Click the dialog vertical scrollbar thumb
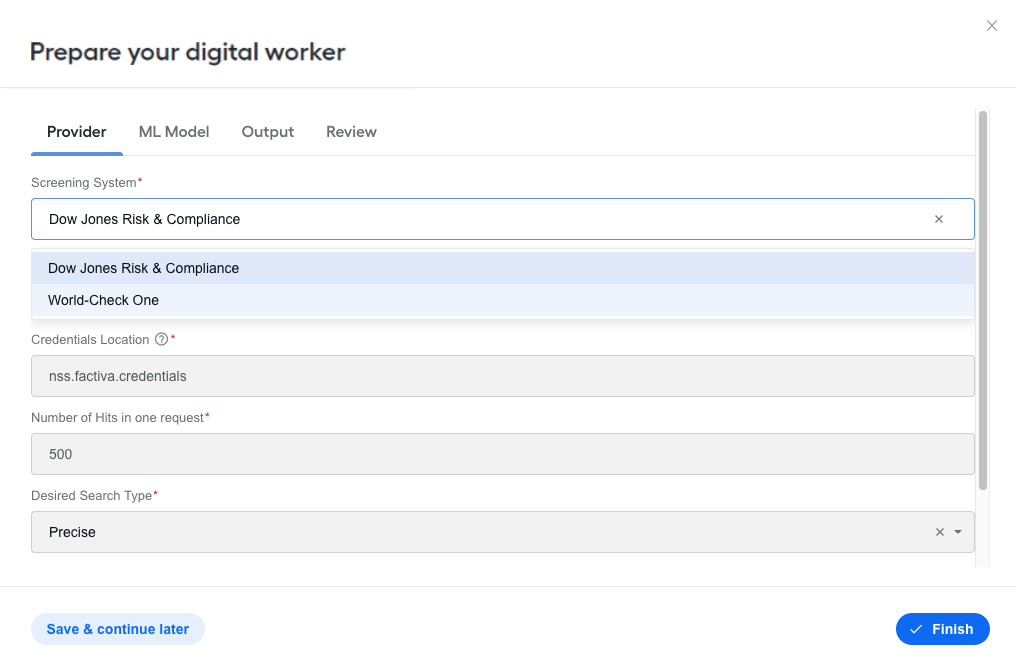This screenshot has height=664, width=1016. (983, 300)
